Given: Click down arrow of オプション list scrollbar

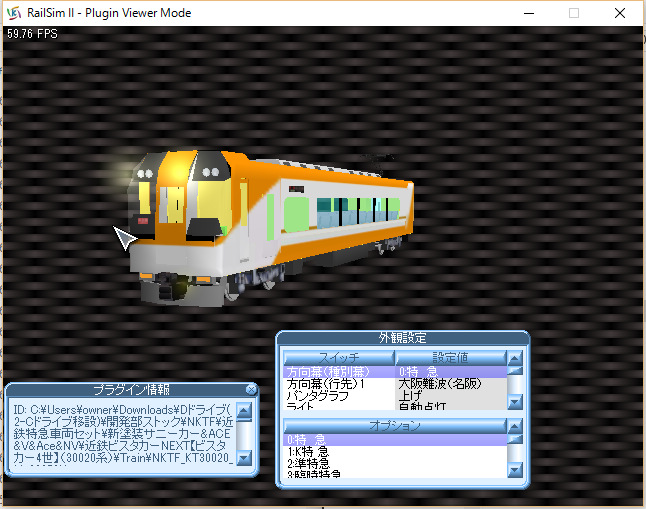Looking at the screenshot, I should click(x=515, y=469).
